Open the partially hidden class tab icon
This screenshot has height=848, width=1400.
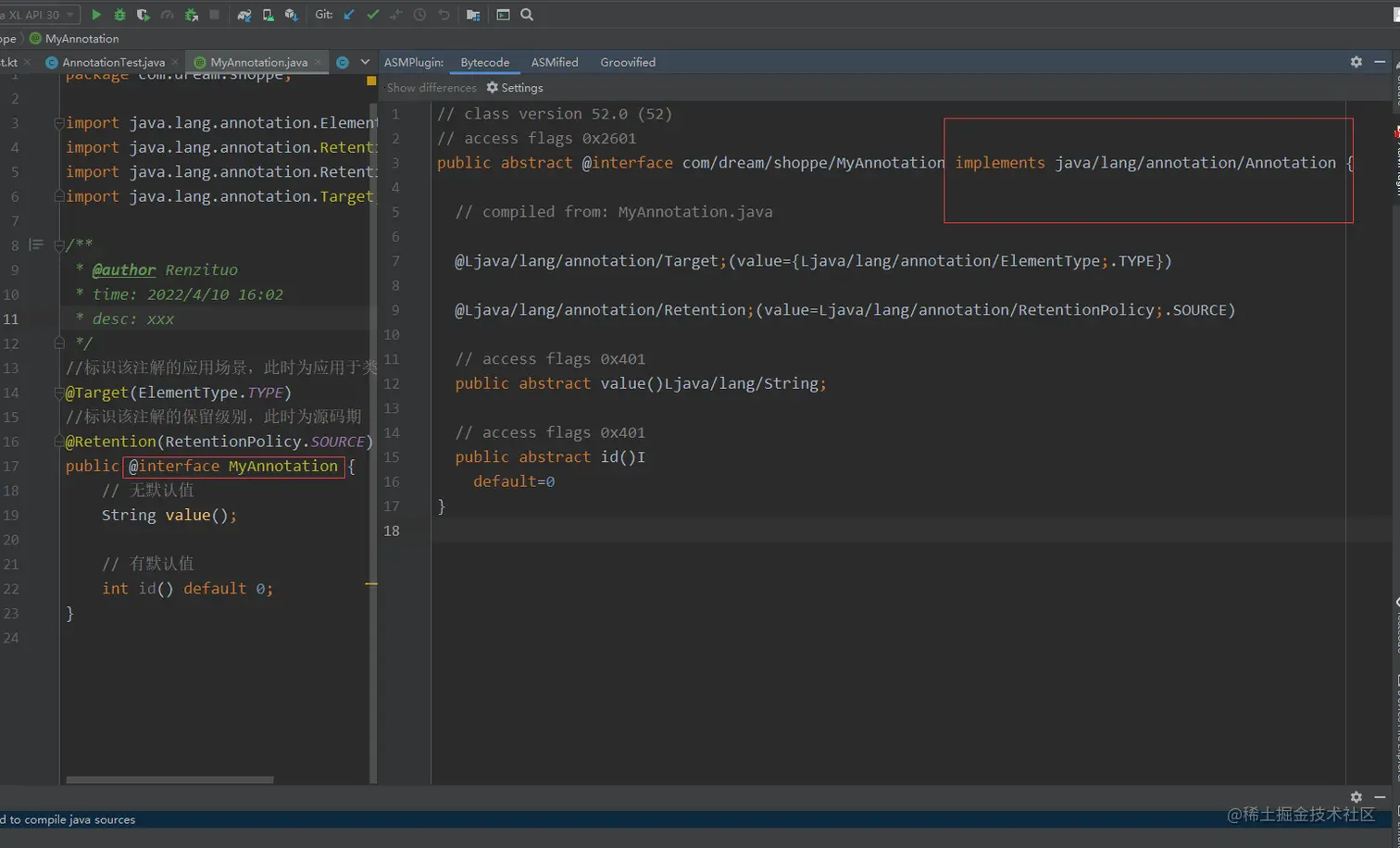click(x=343, y=62)
